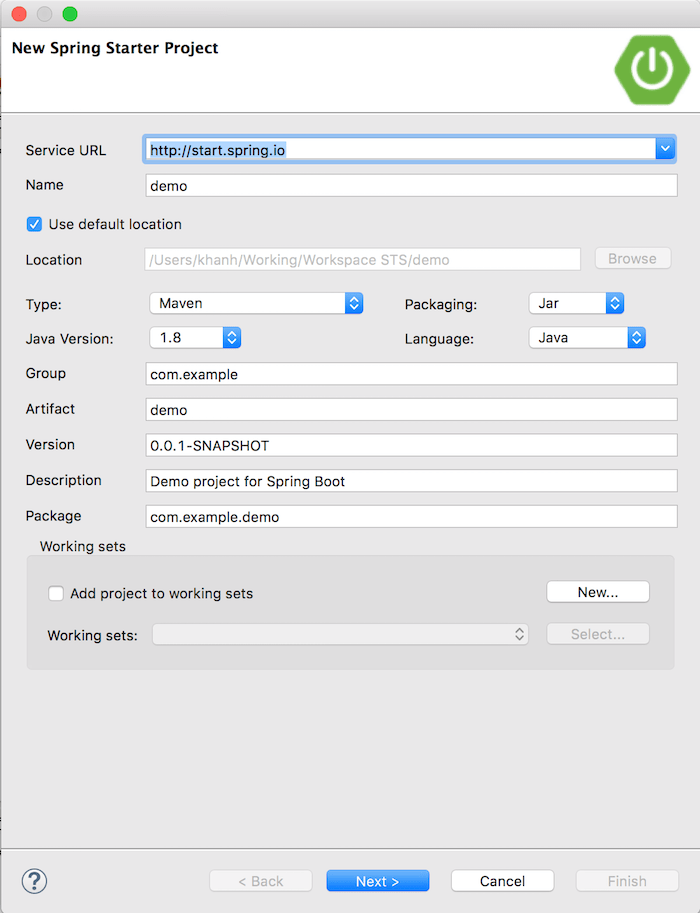Cancel the new project wizard
Image resolution: width=700 pixels, height=913 pixels.
502,880
